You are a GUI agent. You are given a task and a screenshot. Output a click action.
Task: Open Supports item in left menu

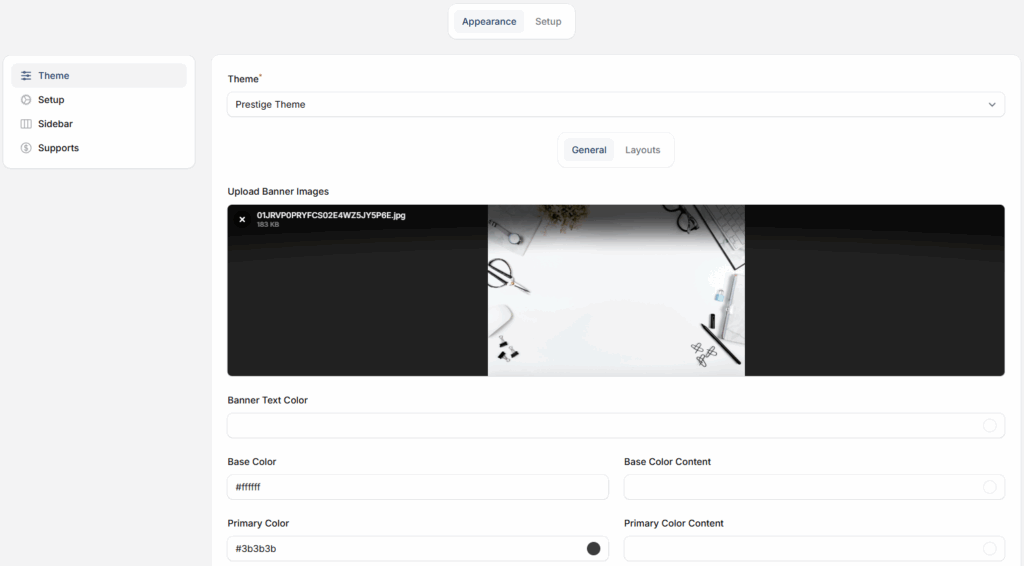pyautogui.click(x=99, y=148)
